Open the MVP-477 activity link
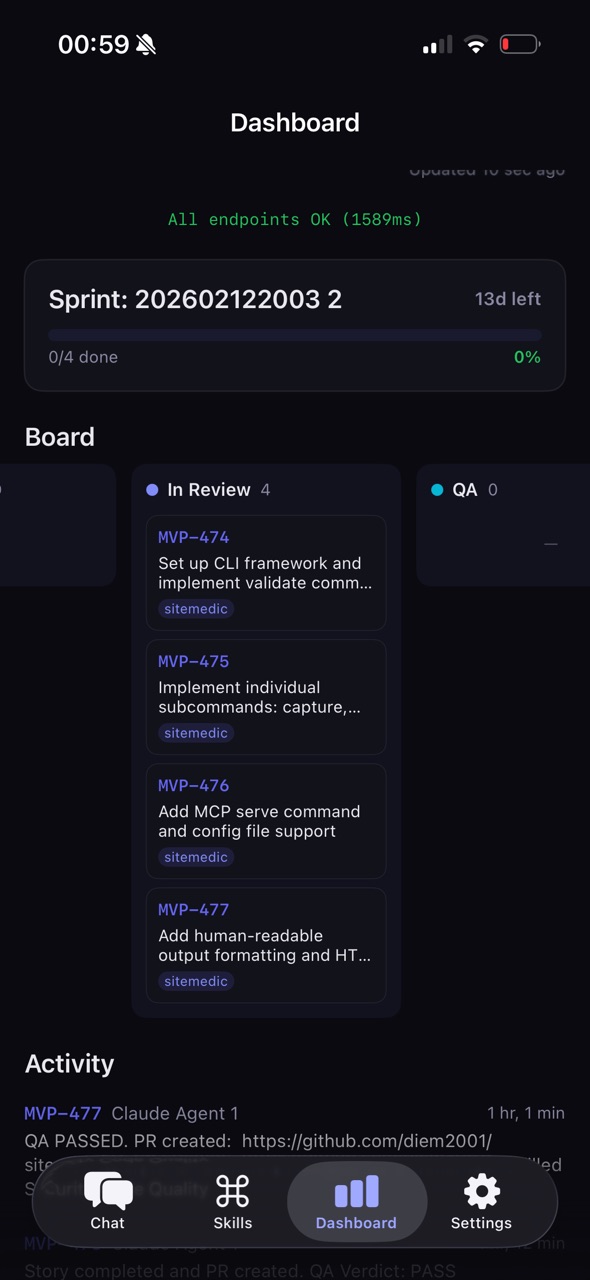This screenshot has height=1280, width=590. [x=62, y=1113]
